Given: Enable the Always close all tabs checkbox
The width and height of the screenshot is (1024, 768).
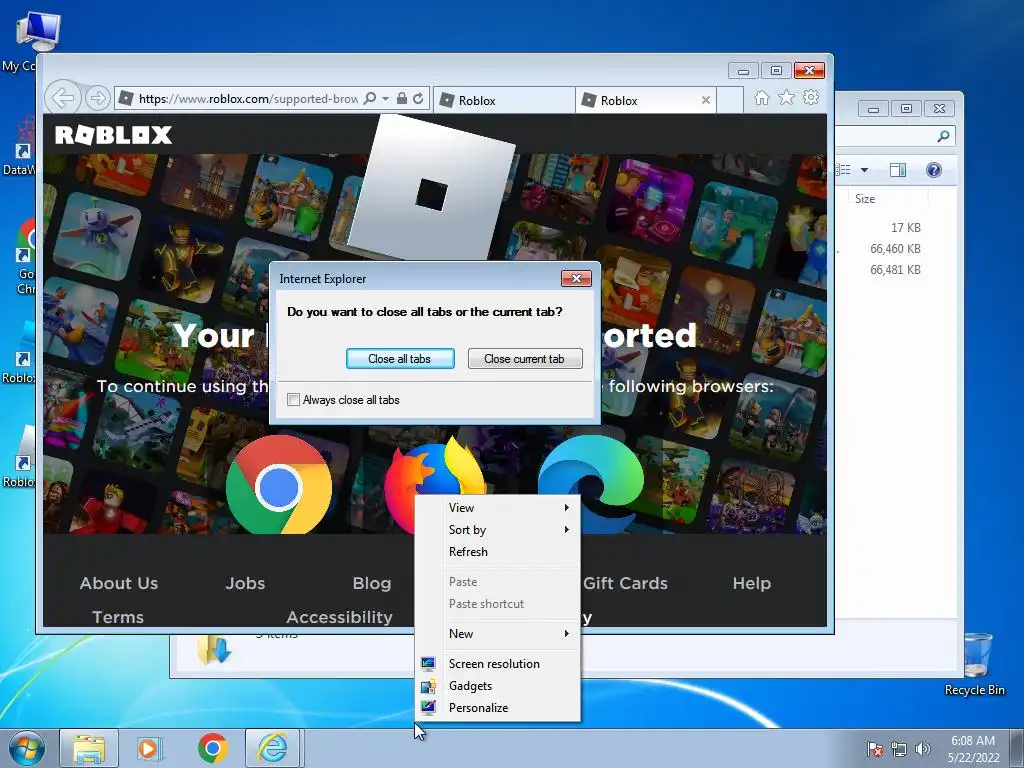Looking at the screenshot, I should point(294,400).
